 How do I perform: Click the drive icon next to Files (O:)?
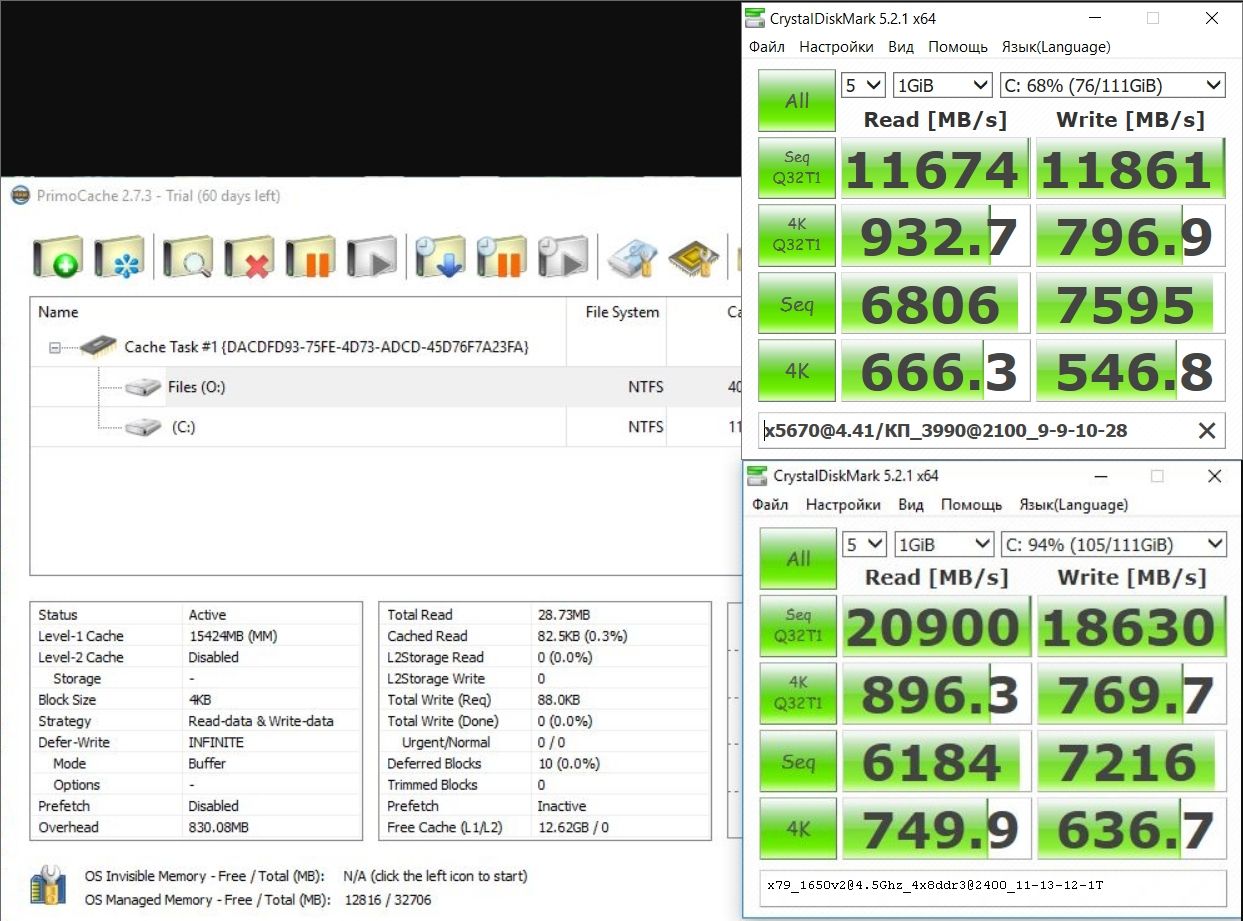[x=143, y=387]
